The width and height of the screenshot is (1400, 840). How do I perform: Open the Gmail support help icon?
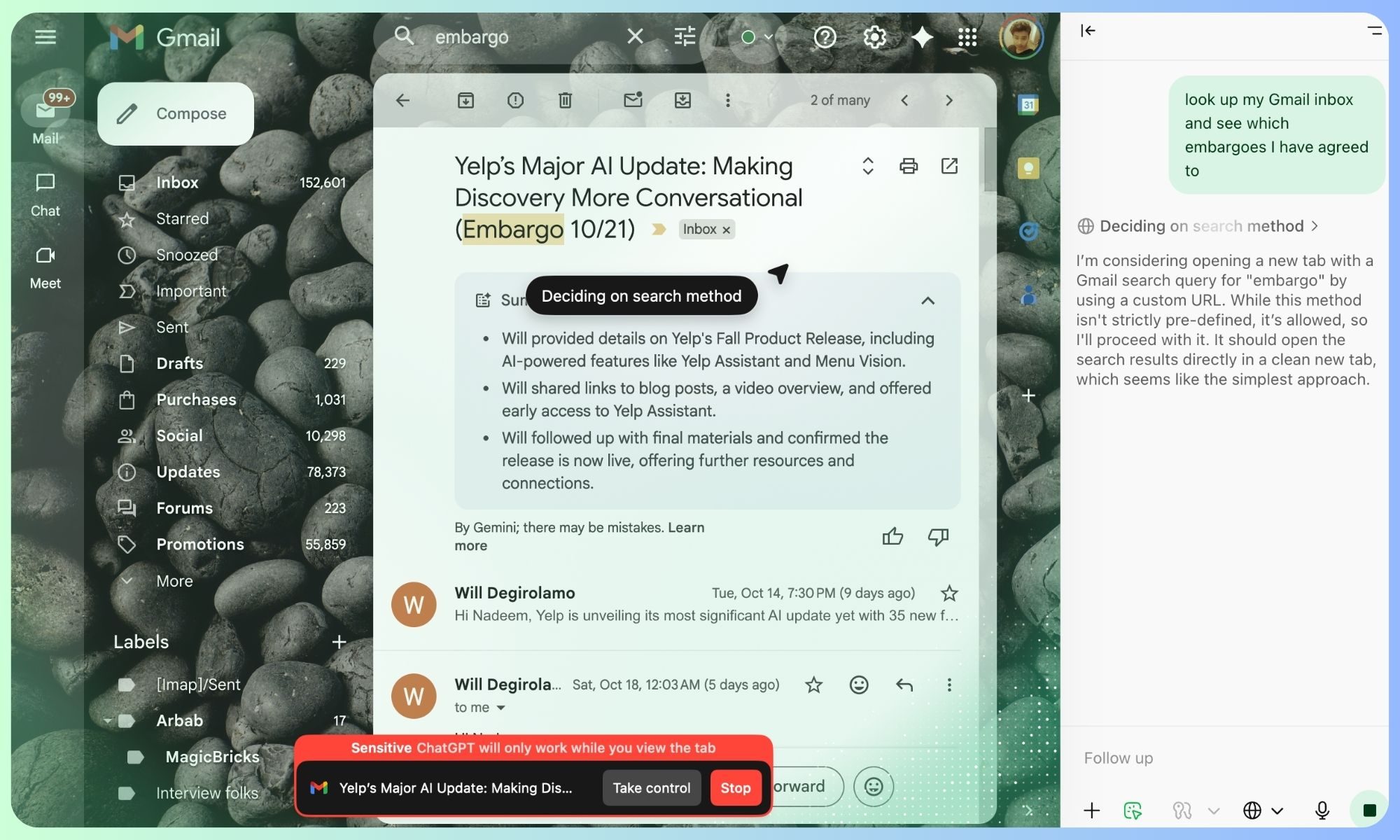click(825, 36)
